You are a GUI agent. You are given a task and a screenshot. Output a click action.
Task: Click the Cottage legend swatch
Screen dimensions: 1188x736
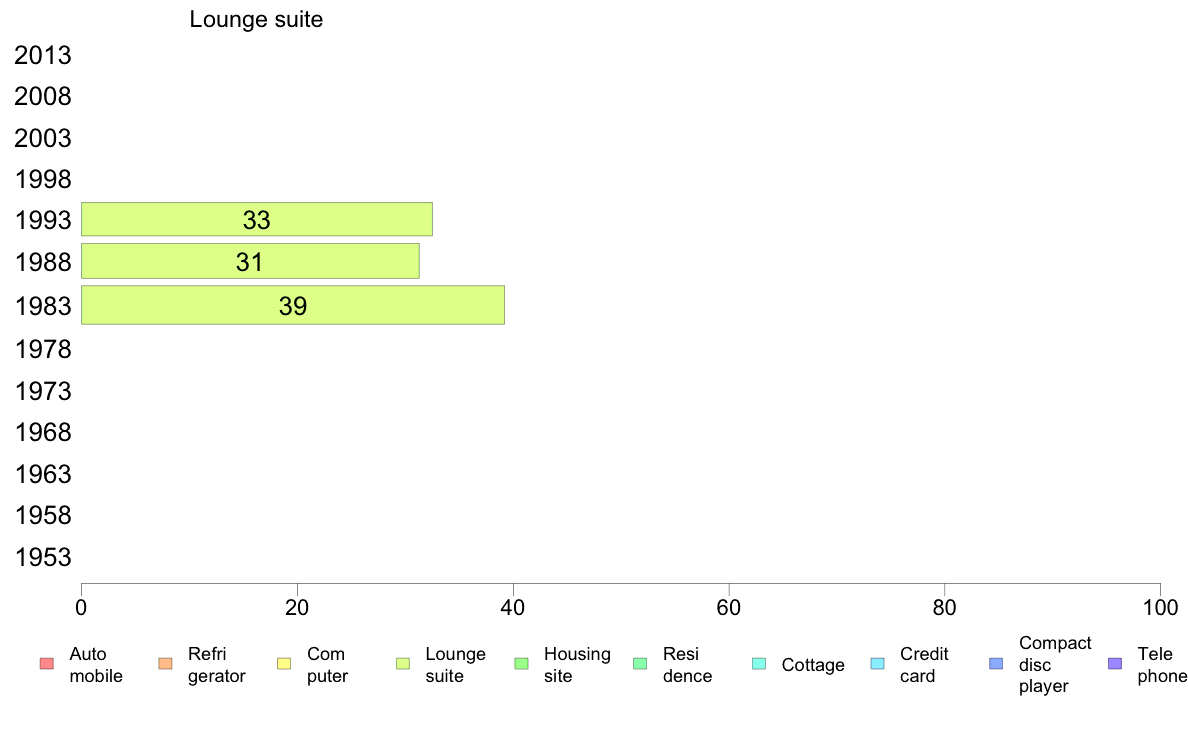click(x=759, y=664)
